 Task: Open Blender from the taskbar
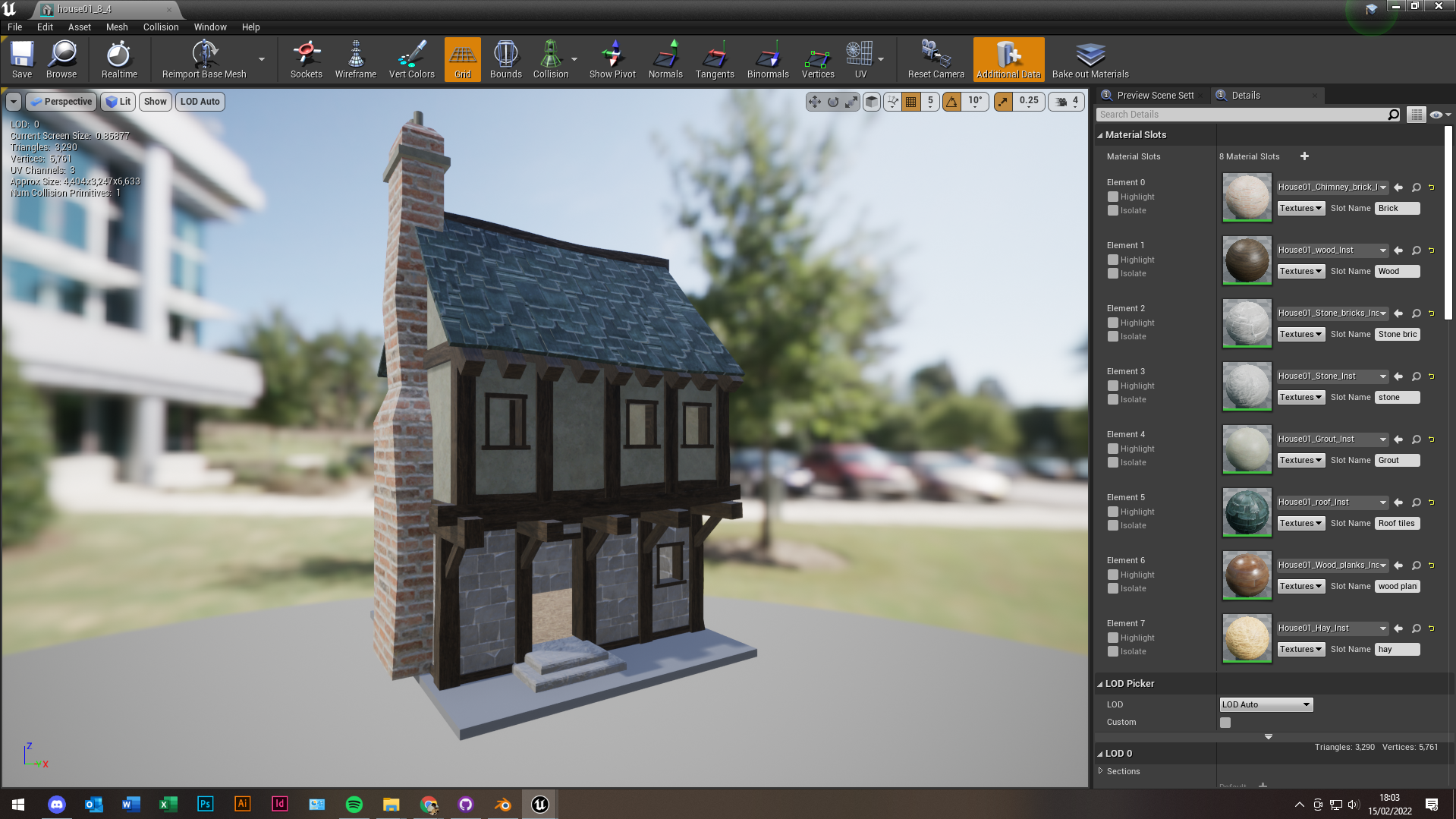pos(503,804)
